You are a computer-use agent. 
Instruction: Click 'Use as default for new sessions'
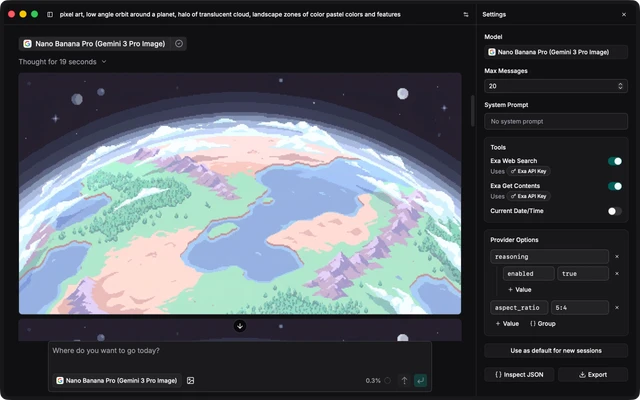(x=556, y=351)
